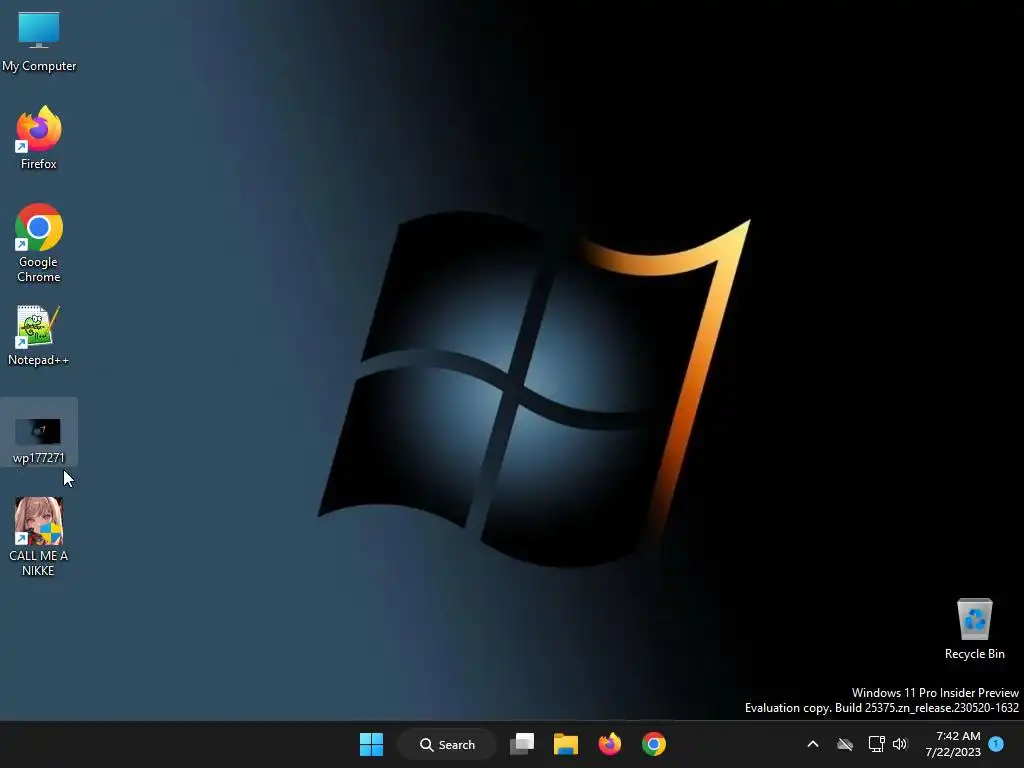
Task: Select the wp177271 image file
Action: tap(39, 432)
